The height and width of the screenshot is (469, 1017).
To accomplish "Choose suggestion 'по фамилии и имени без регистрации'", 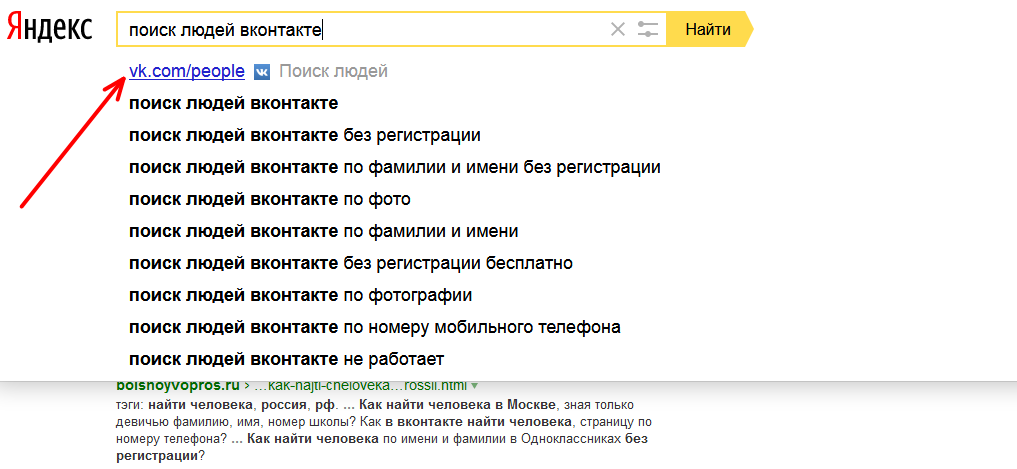I will 394,167.
